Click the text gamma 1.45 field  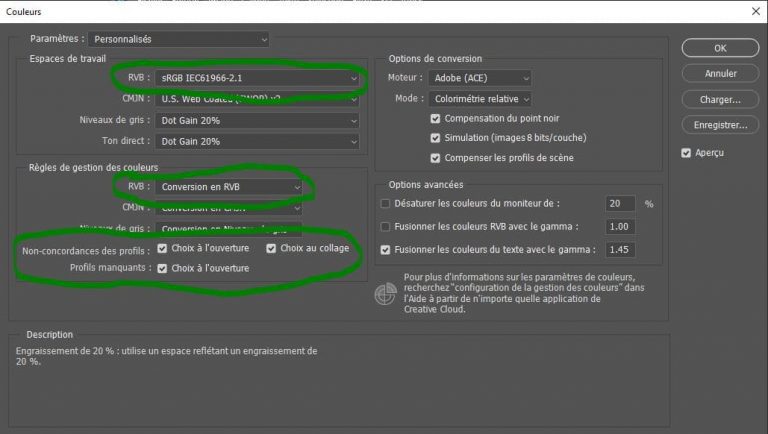pyautogui.click(x=620, y=250)
